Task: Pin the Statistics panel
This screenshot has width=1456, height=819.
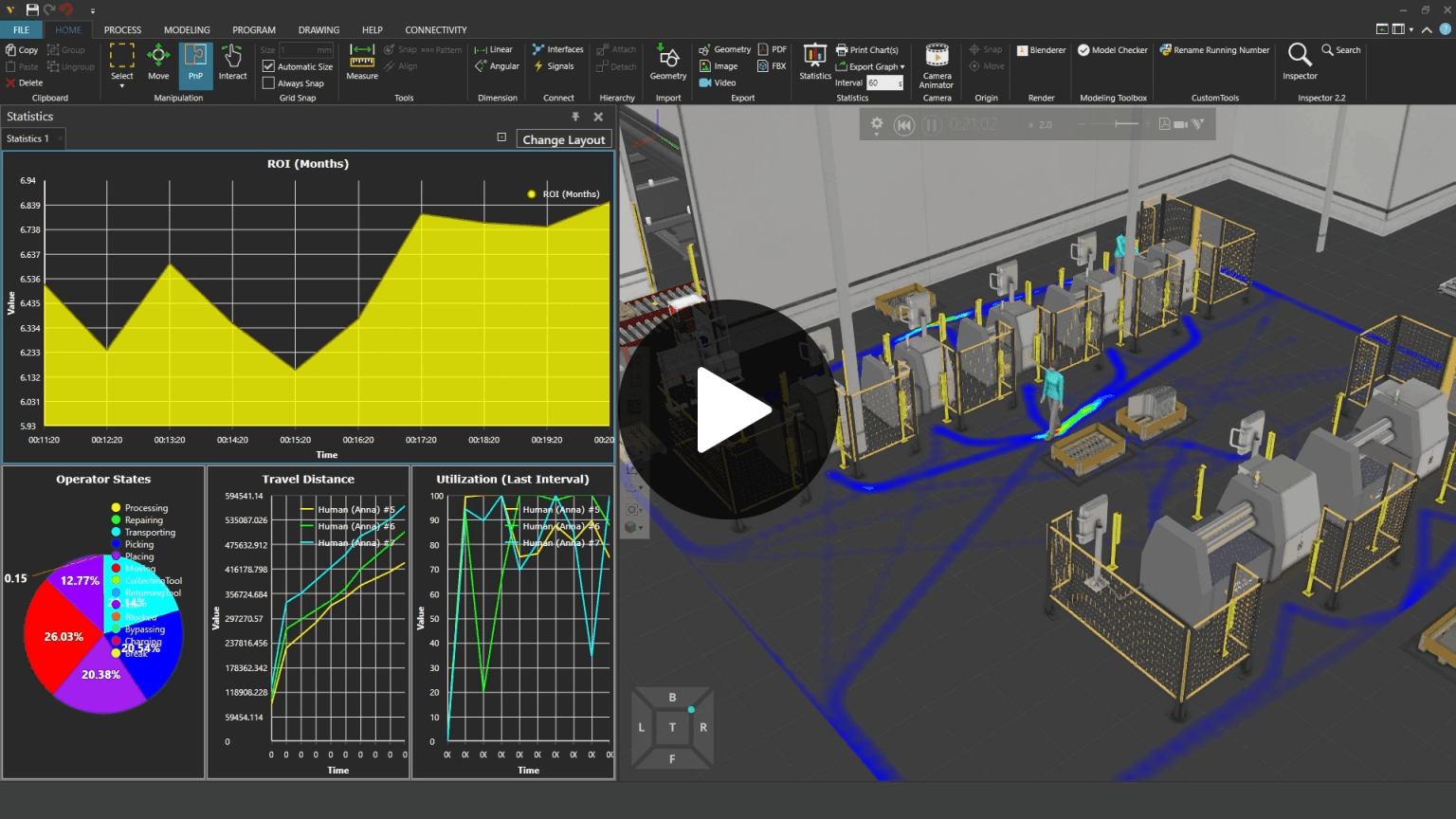Action: (x=574, y=117)
